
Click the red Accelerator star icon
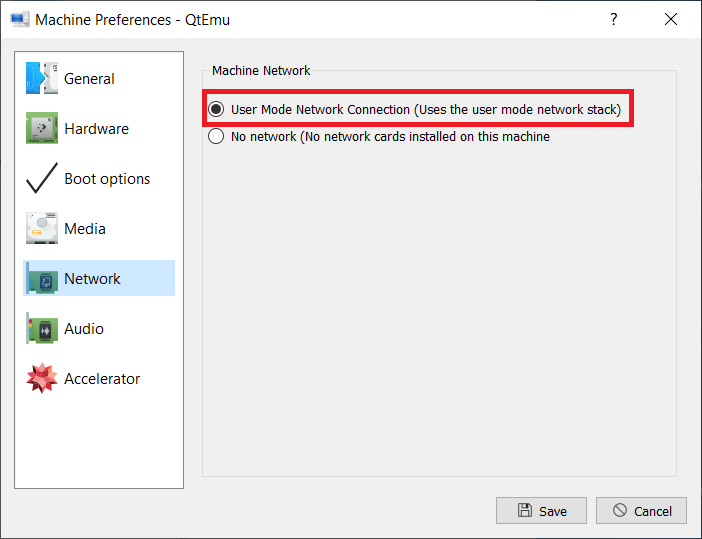pos(41,379)
